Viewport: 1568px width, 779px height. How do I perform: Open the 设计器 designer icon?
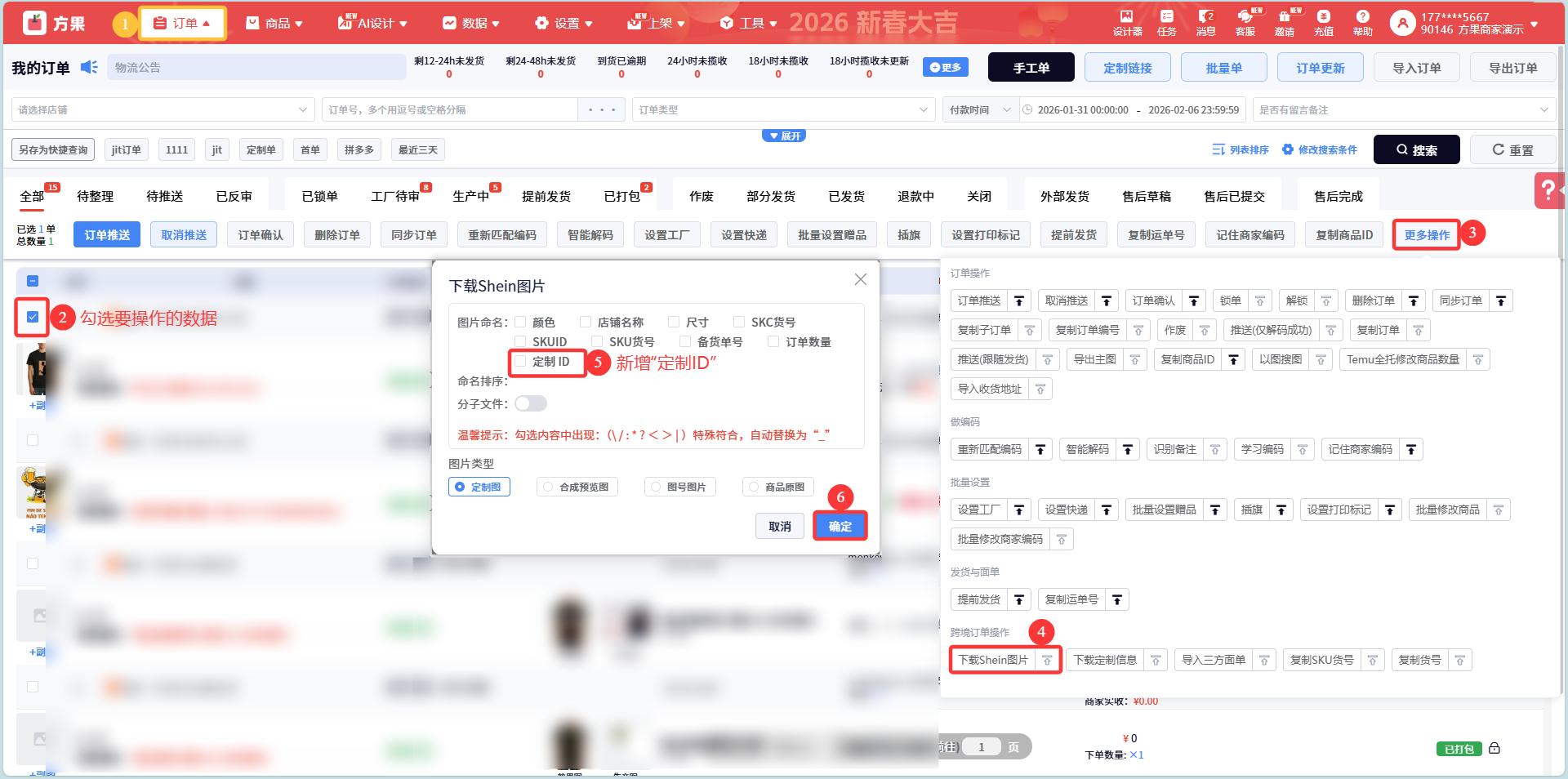[1127, 23]
